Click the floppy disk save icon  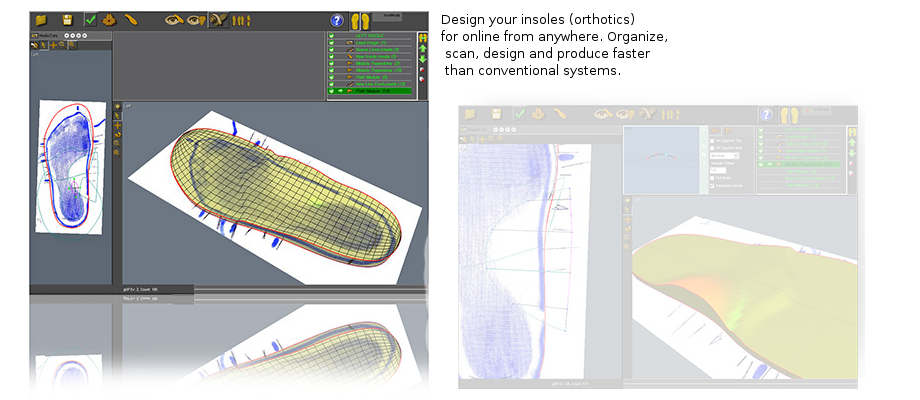pos(67,20)
